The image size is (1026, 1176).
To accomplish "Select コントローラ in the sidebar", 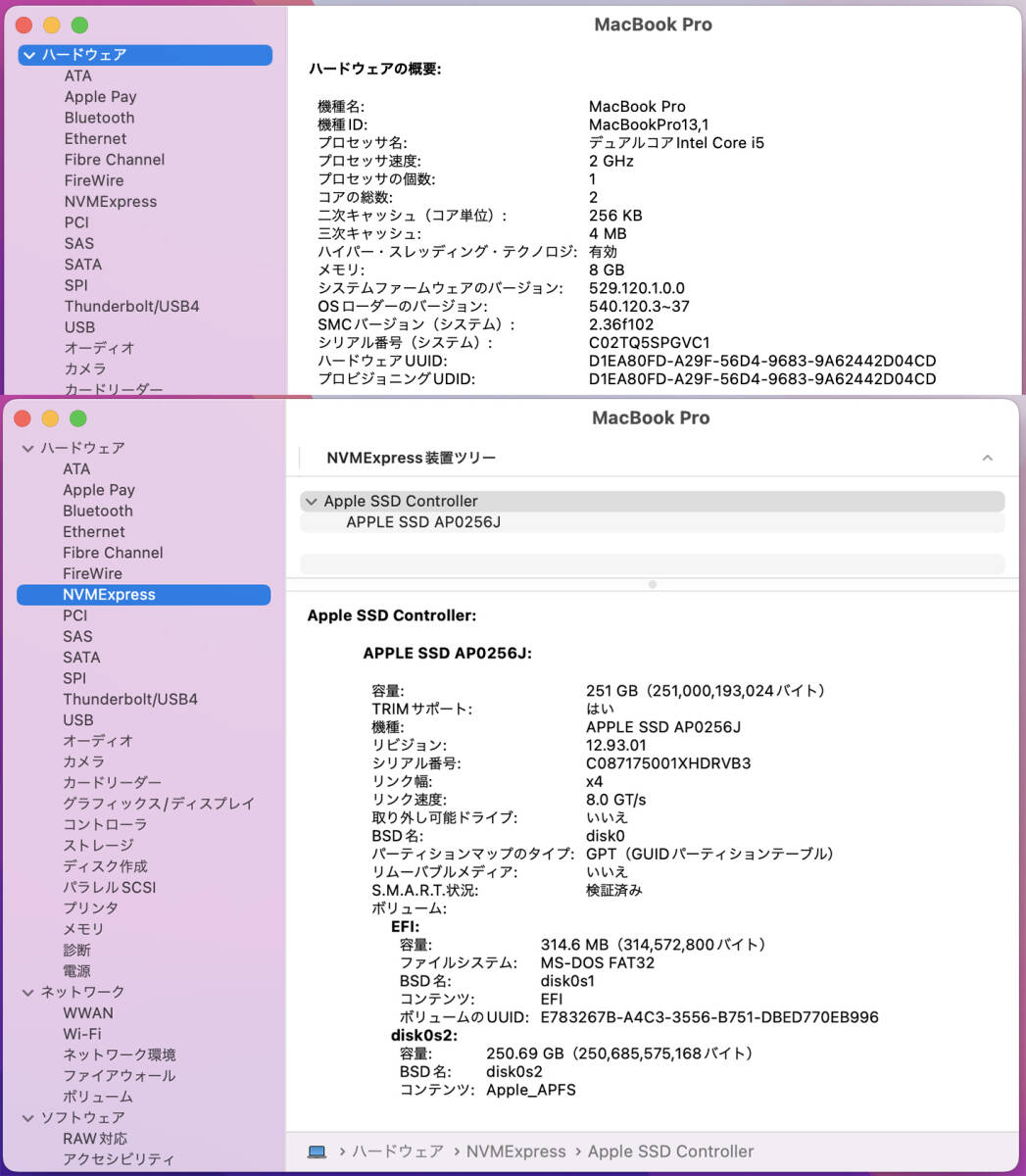I will point(105,824).
